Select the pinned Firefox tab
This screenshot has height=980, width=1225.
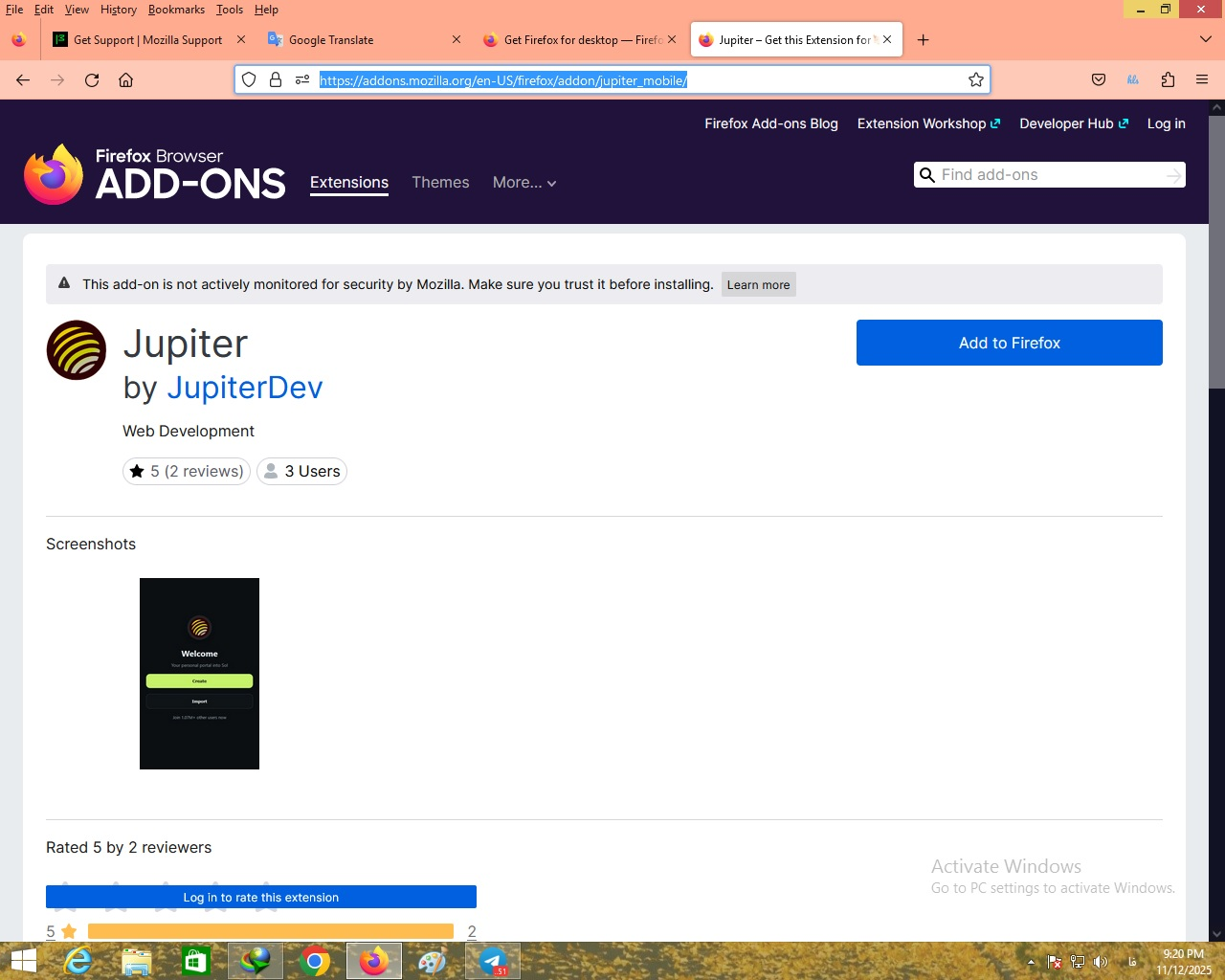[19, 40]
